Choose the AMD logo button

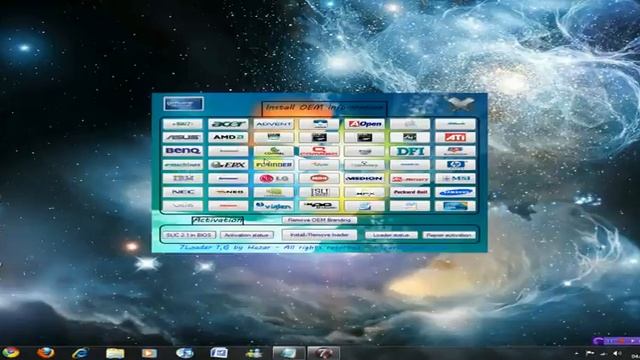click(x=228, y=137)
